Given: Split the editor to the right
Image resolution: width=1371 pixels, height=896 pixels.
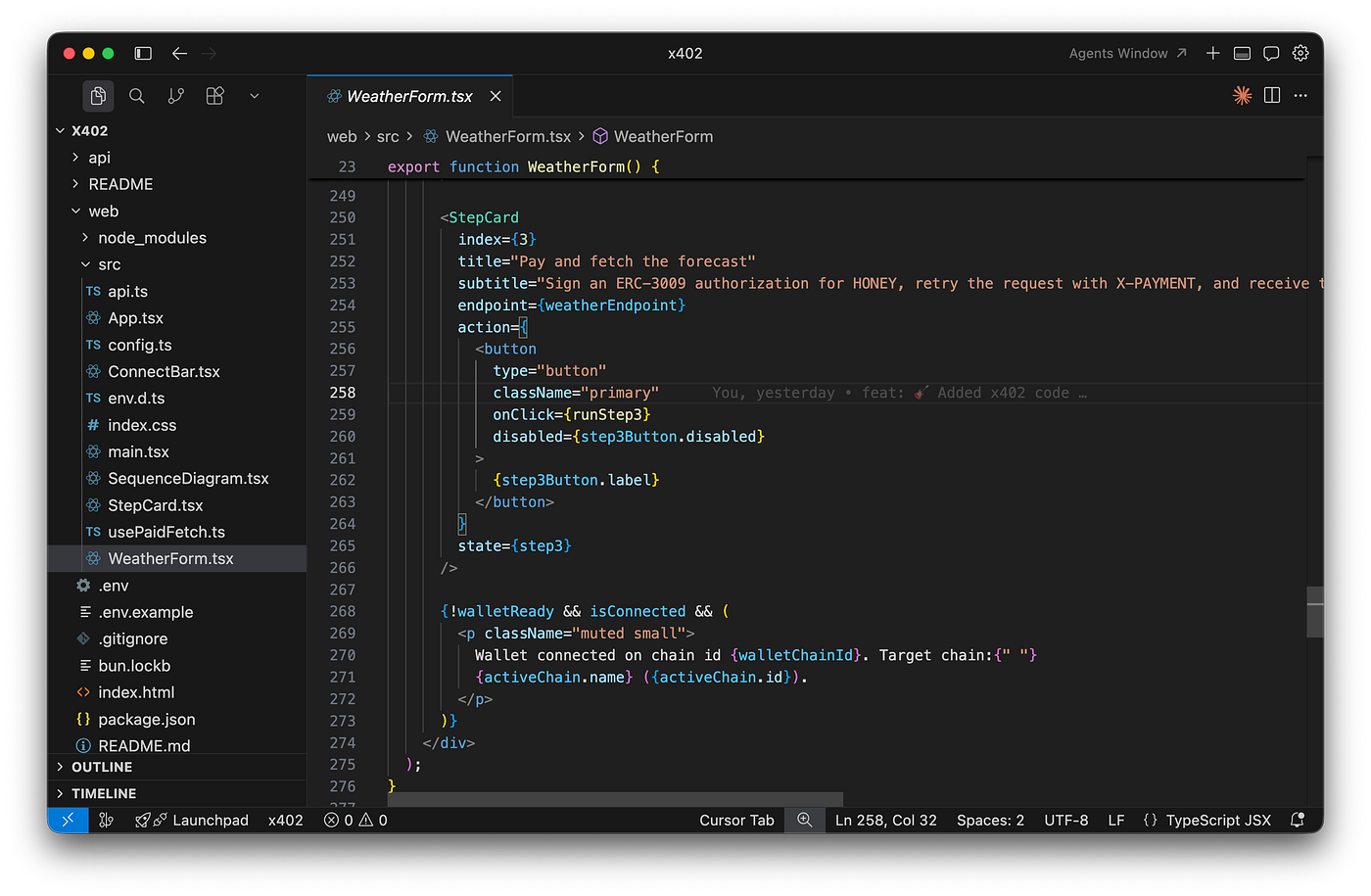Looking at the screenshot, I should click(x=1272, y=95).
